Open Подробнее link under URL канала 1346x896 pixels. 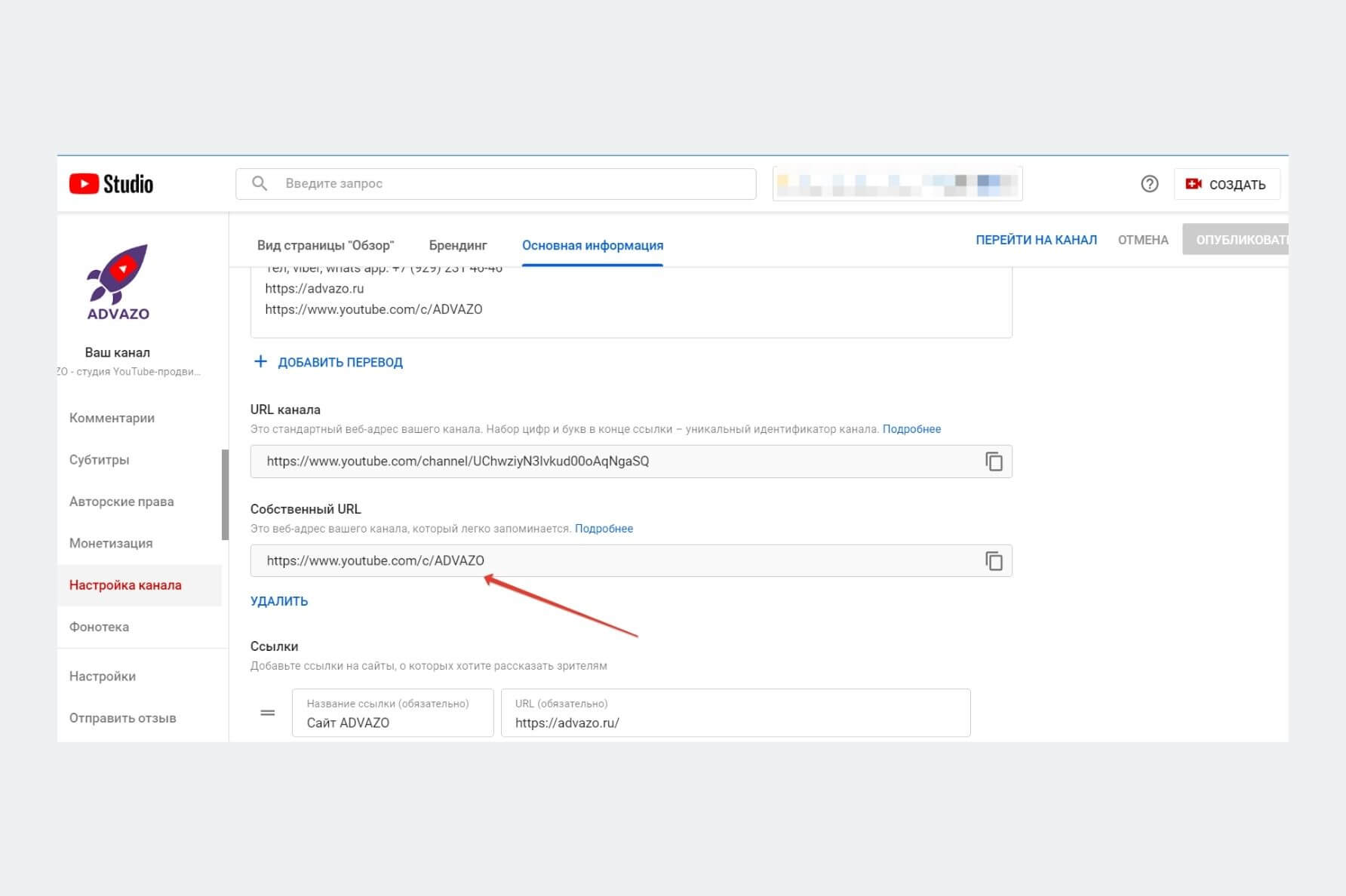click(911, 429)
